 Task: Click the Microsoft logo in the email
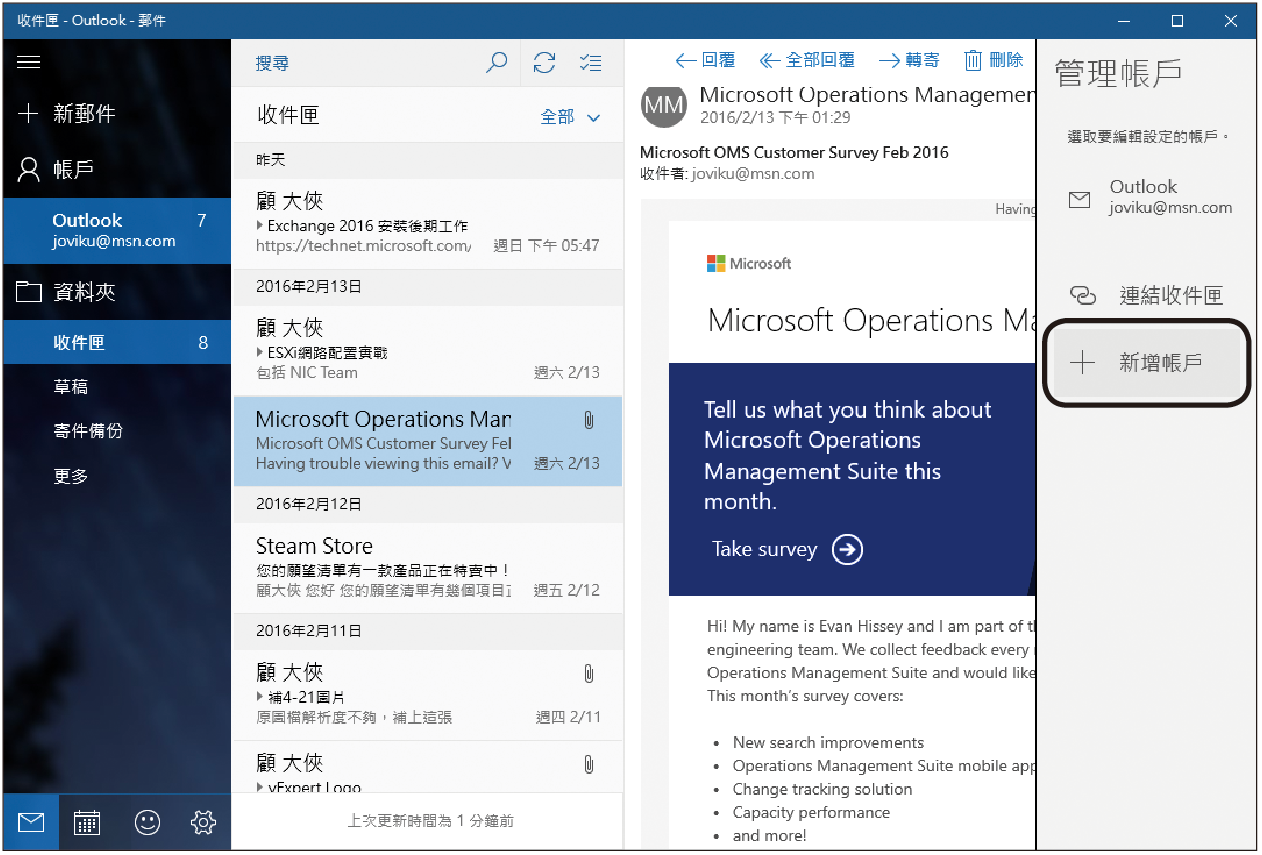[749, 264]
